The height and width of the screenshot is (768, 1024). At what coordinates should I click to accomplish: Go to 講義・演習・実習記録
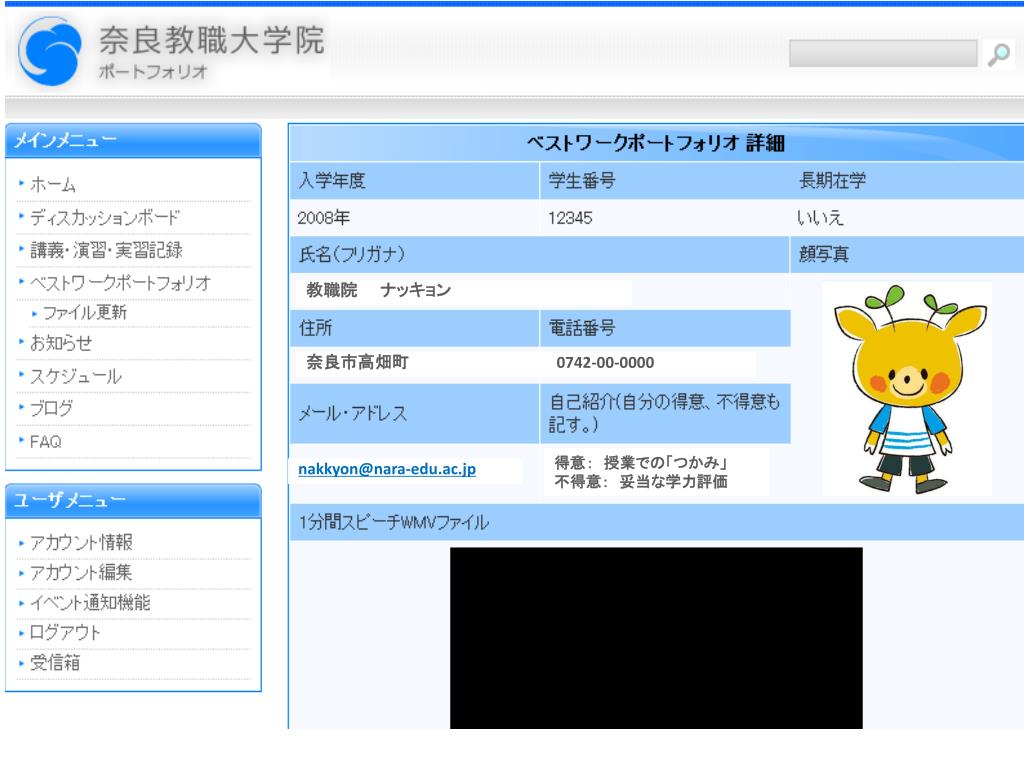(106, 250)
